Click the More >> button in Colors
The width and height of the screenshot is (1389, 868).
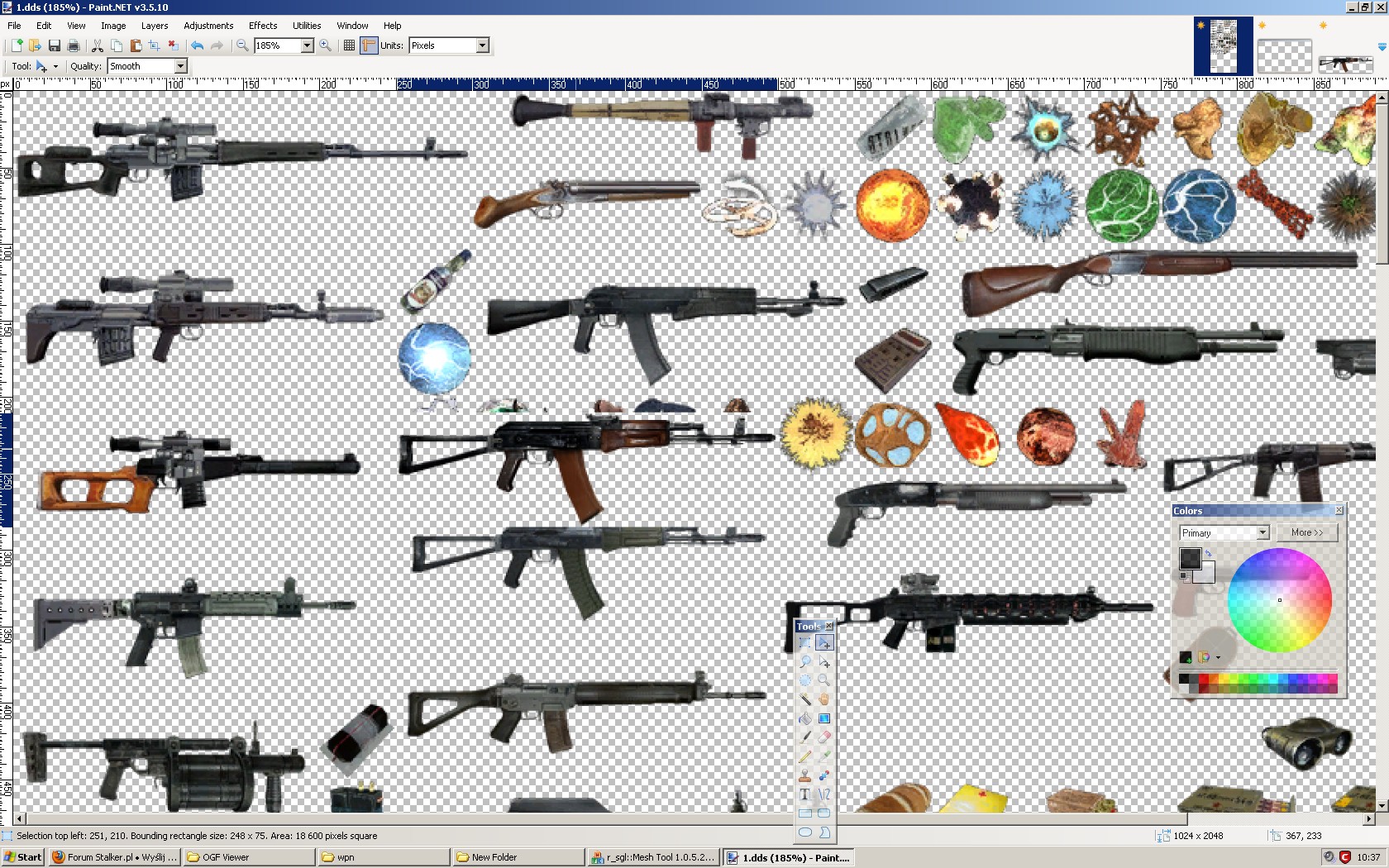(x=1307, y=533)
